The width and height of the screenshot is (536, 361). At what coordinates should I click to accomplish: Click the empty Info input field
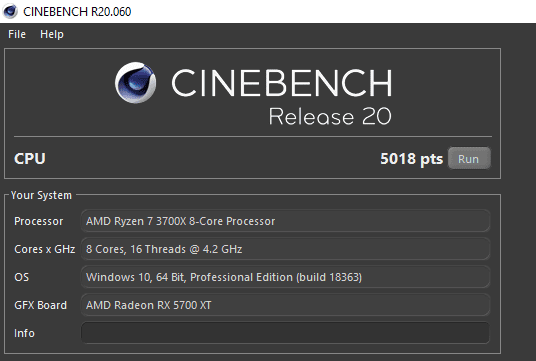tap(285, 333)
